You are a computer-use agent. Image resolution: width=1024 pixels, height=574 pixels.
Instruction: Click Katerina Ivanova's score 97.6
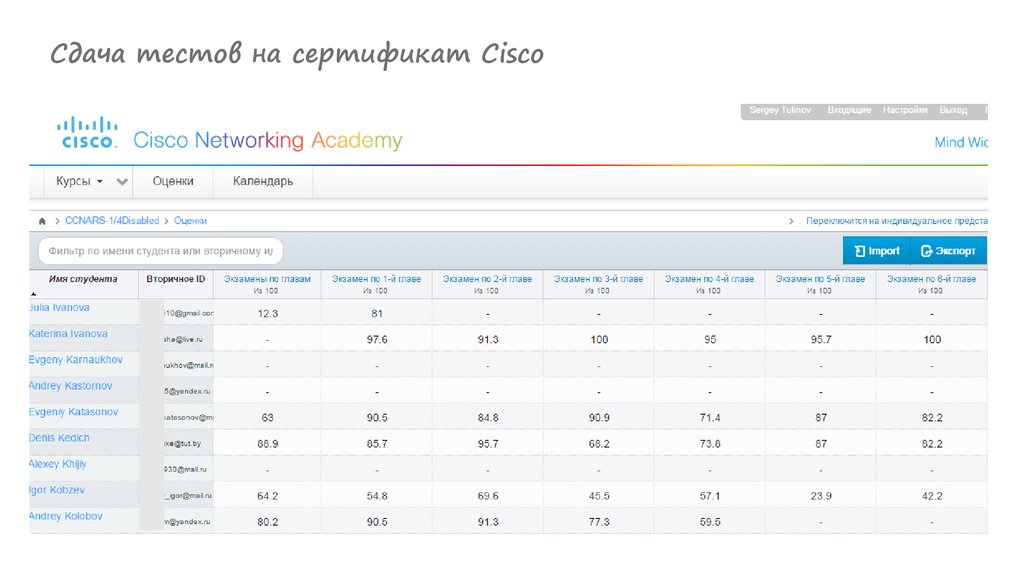point(377,340)
